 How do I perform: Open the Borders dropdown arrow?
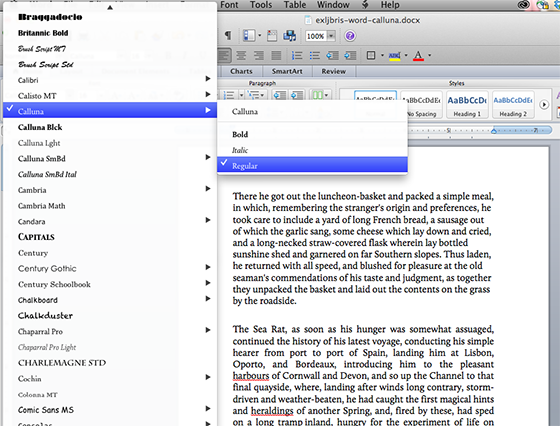click(x=382, y=55)
